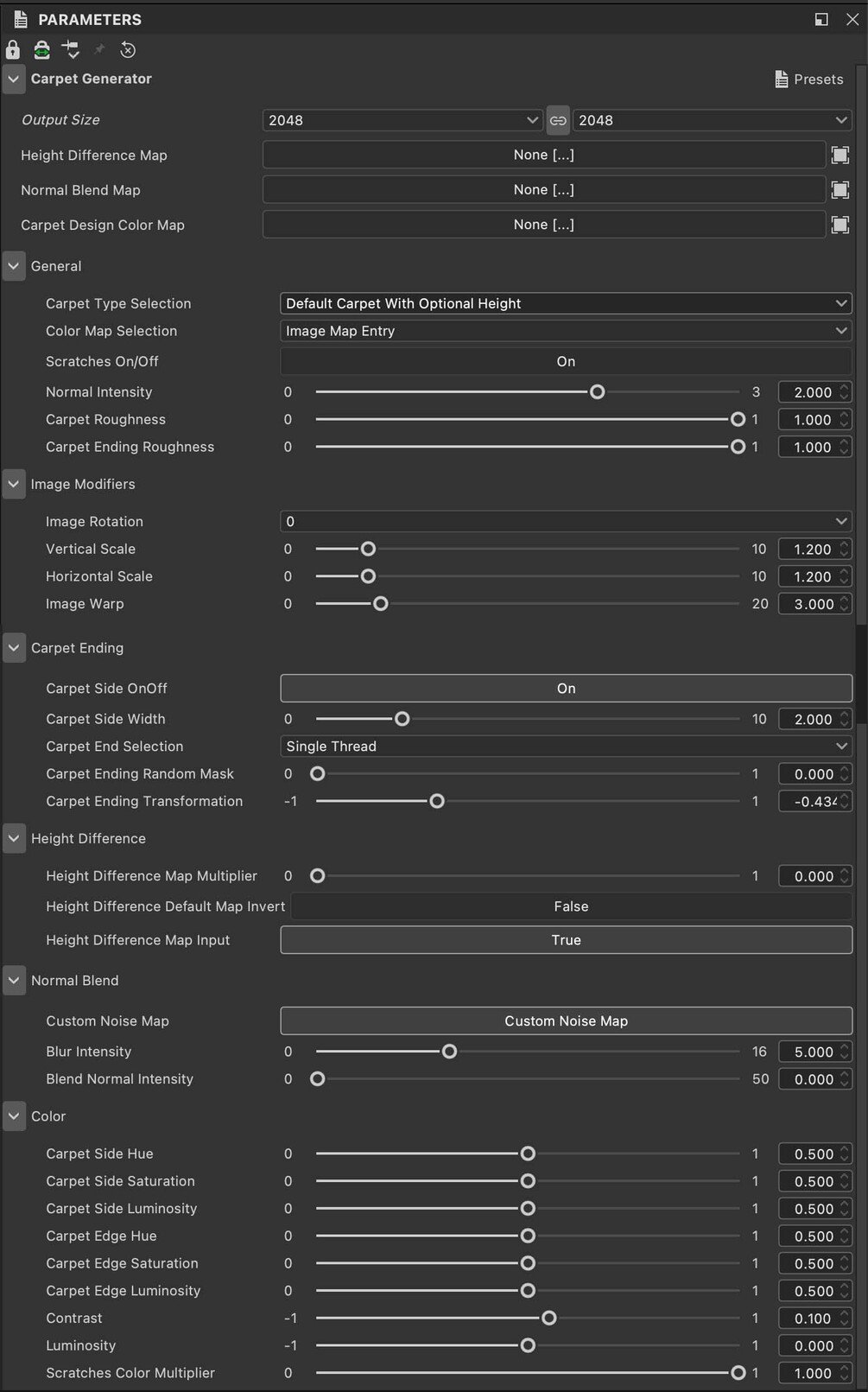Screen dimensions: 868x1392
Task: Click the Carpet Design Color Map selector icon
Action: click(839, 225)
